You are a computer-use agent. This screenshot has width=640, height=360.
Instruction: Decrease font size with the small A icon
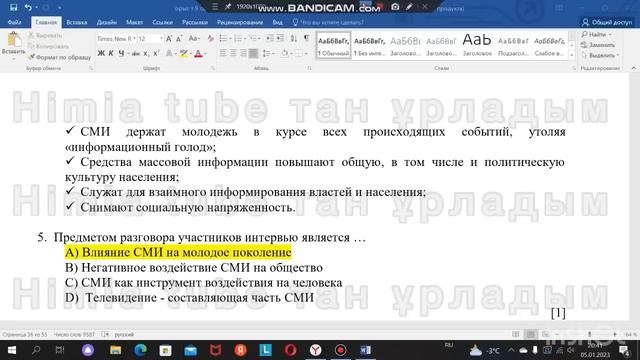[179, 39]
